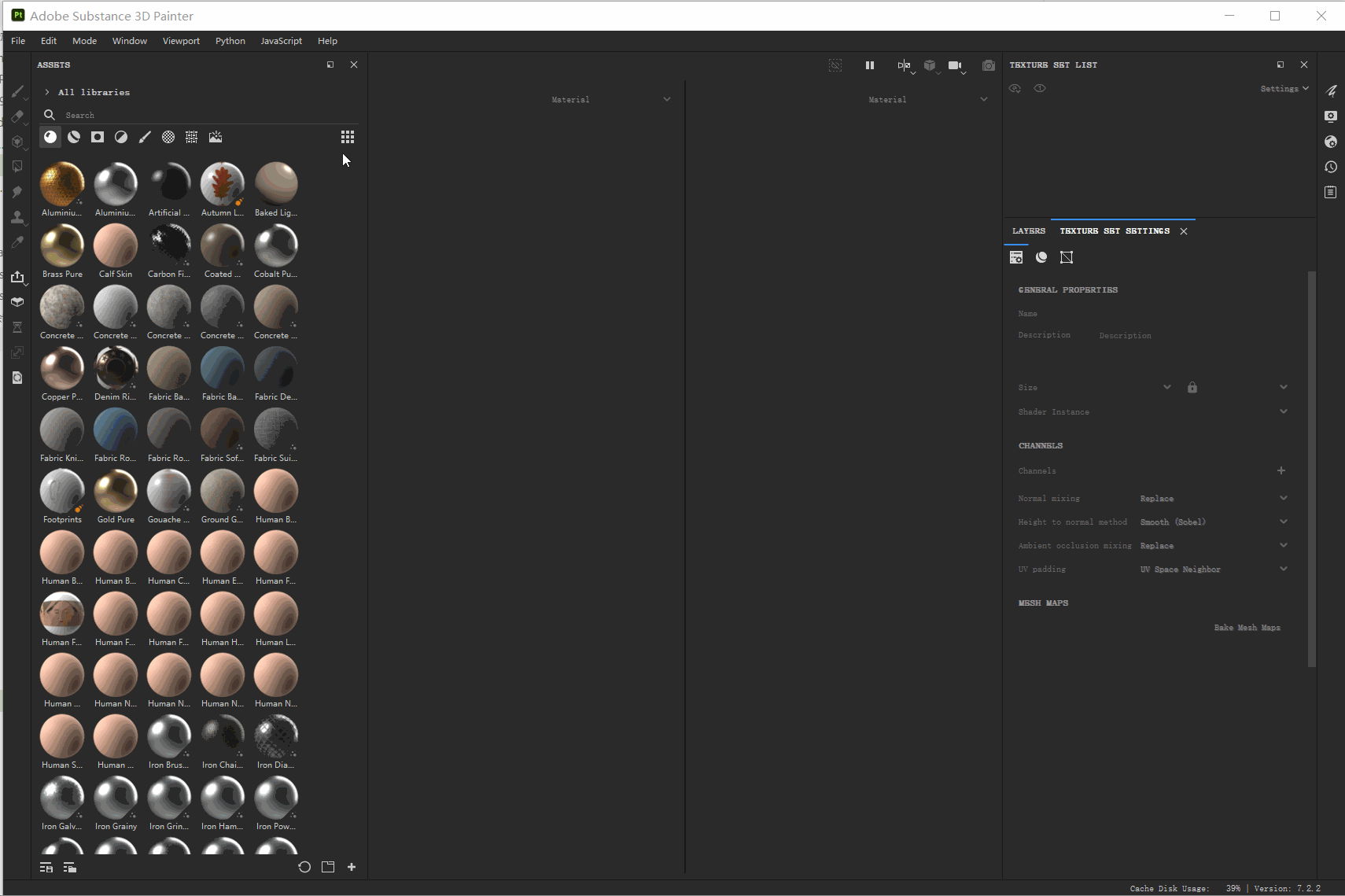Viewport: 1345px width, 896px height.
Task: Undock the Assets panel
Action: click(x=330, y=65)
